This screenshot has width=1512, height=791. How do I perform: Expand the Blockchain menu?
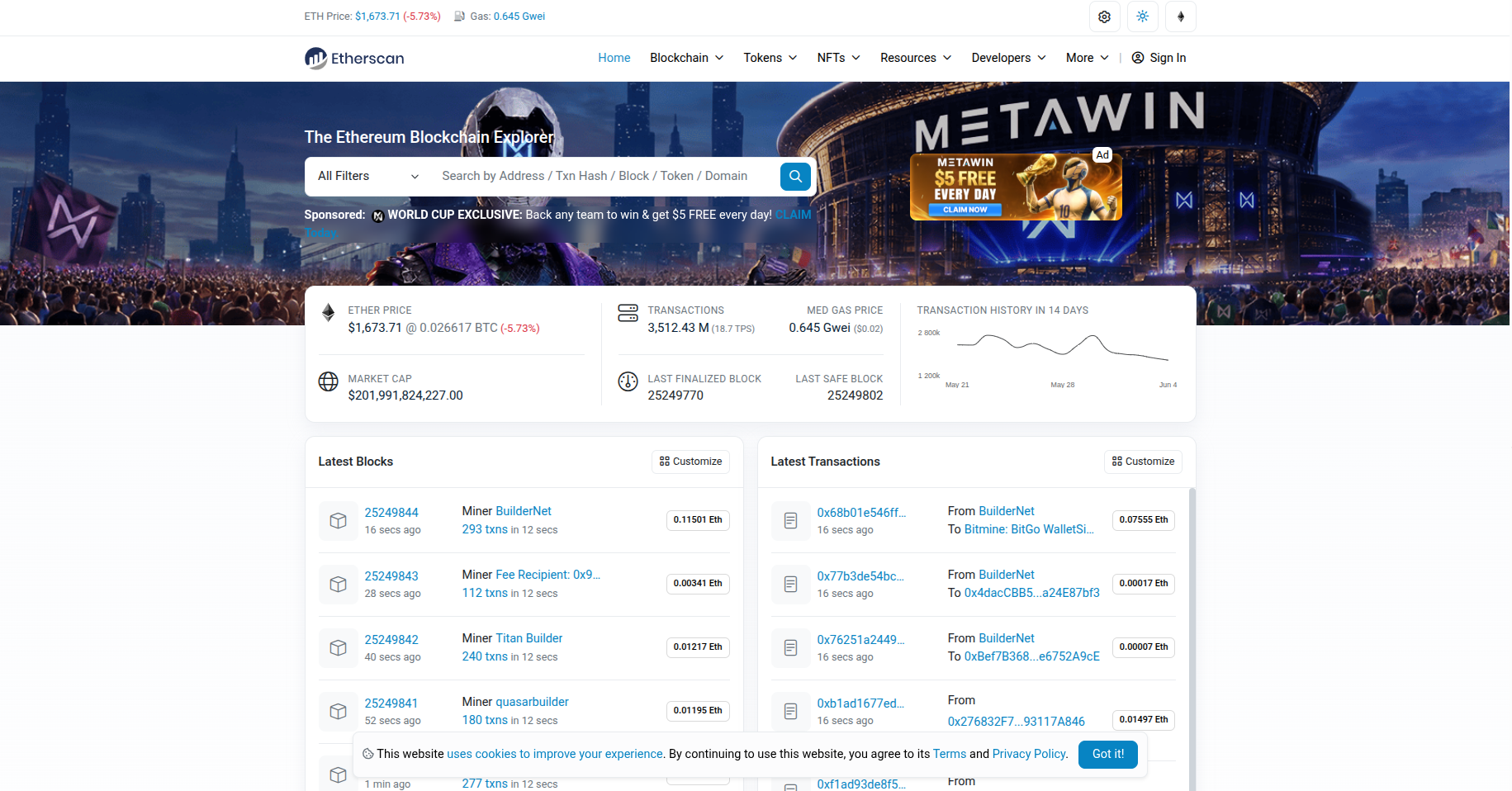coord(686,58)
